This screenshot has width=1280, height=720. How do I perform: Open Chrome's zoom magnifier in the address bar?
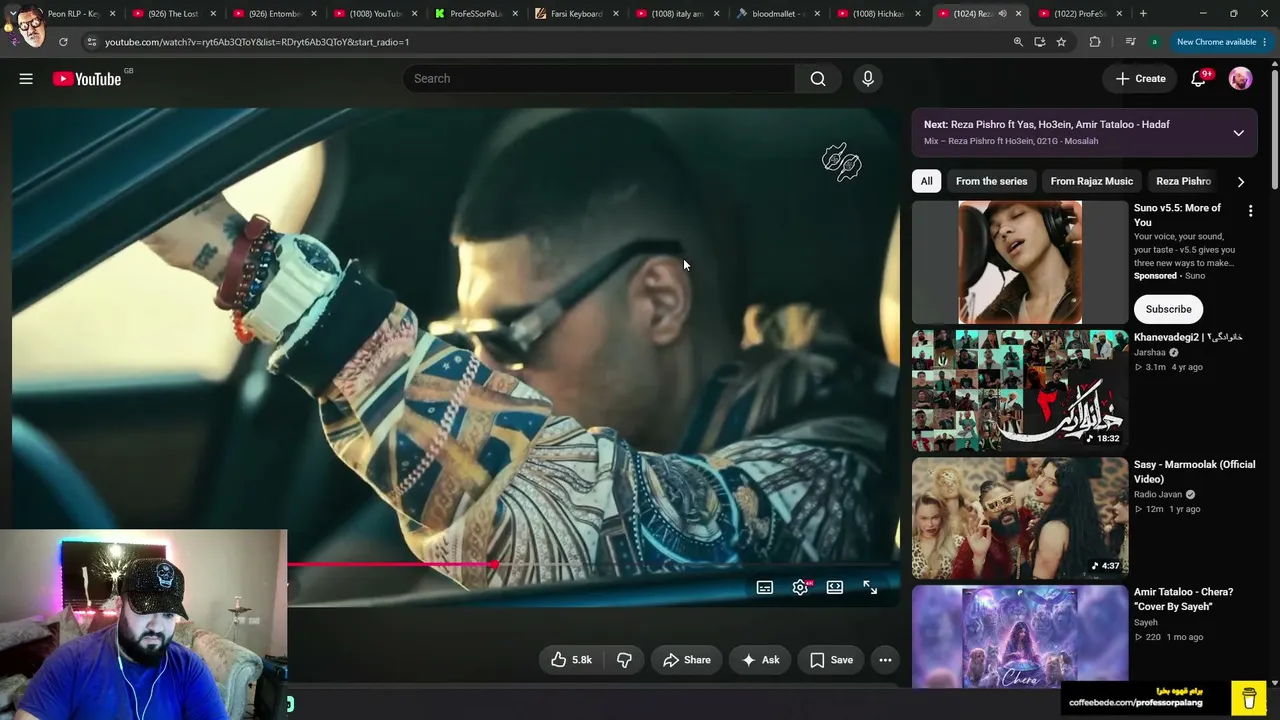[x=1018, y=42]
